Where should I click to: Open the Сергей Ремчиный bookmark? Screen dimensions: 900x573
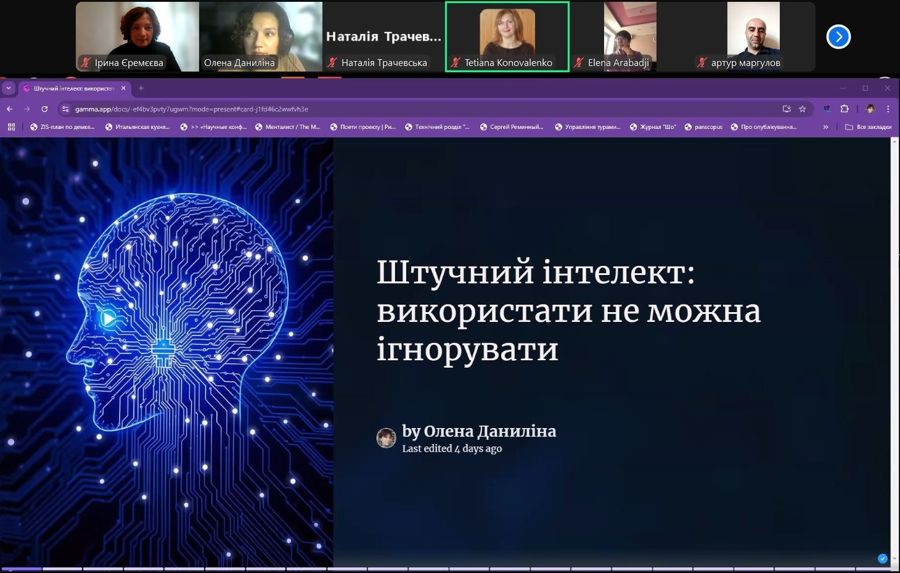point(511,127)
